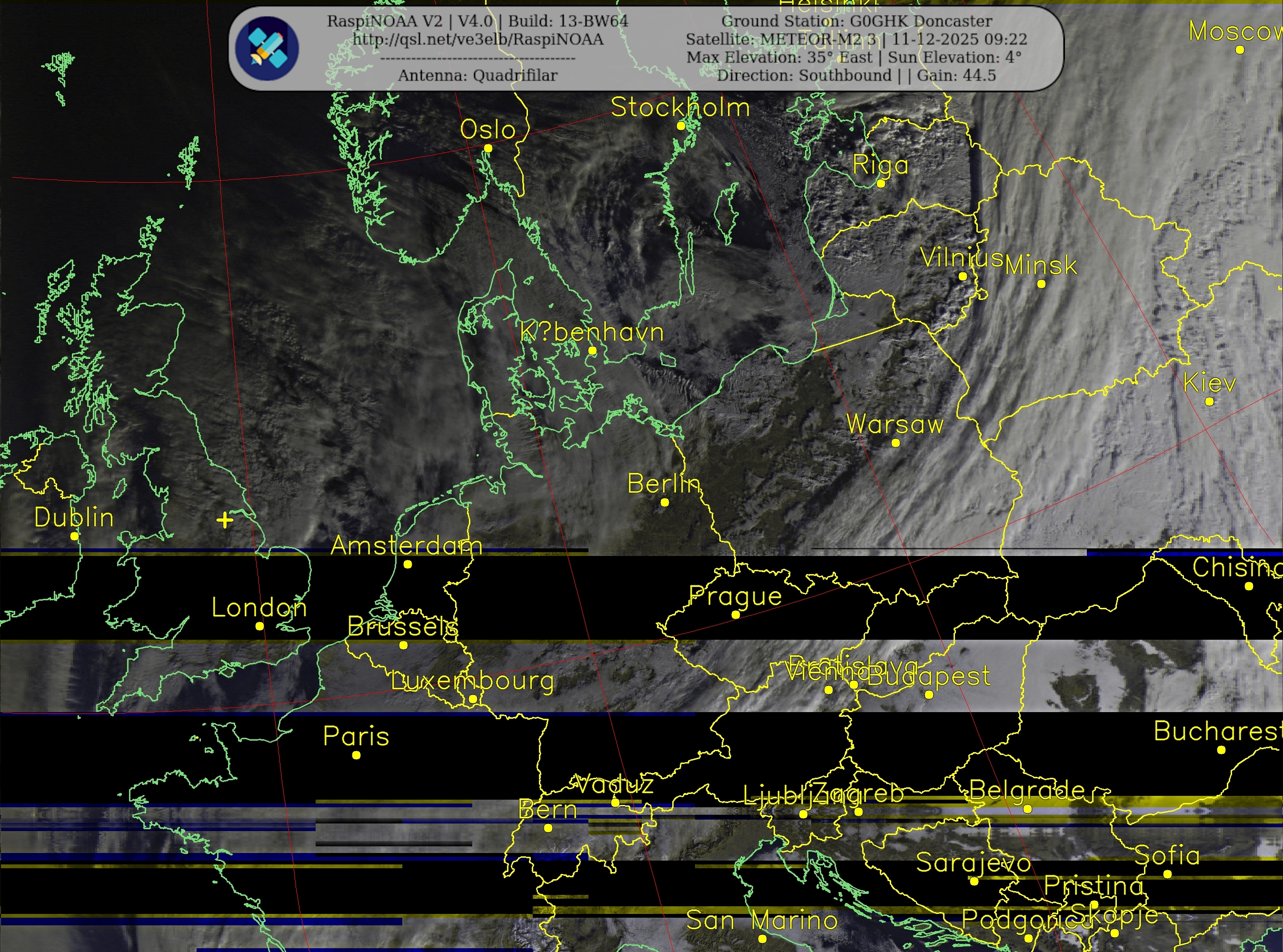Click the Oslo city dot marker
The height and width of the screenshot is (952, 1283).
pyautogui.click(x=487, y=149)
